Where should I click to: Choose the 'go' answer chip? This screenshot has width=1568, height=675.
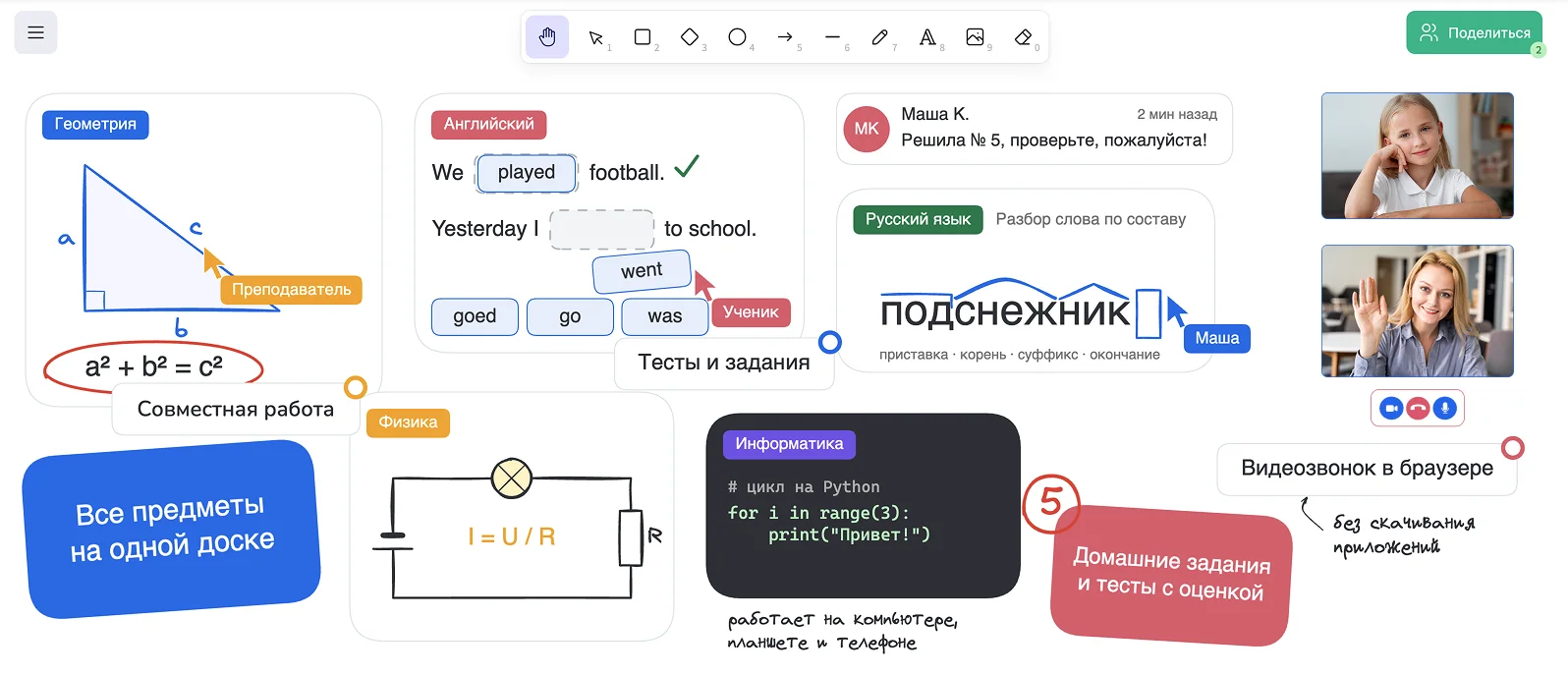click(570, 316)
